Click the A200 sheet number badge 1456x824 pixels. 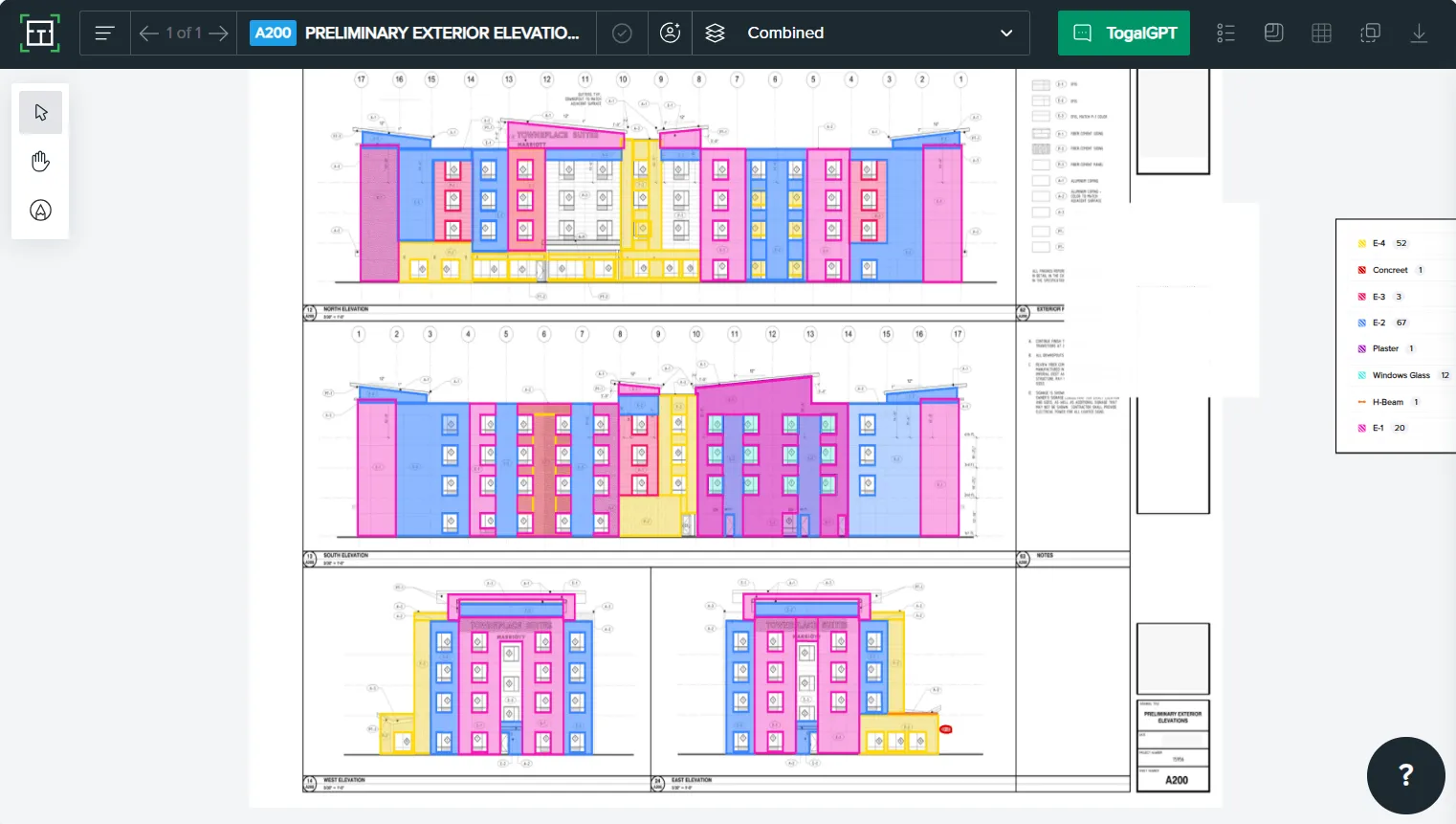coord(274,33)
